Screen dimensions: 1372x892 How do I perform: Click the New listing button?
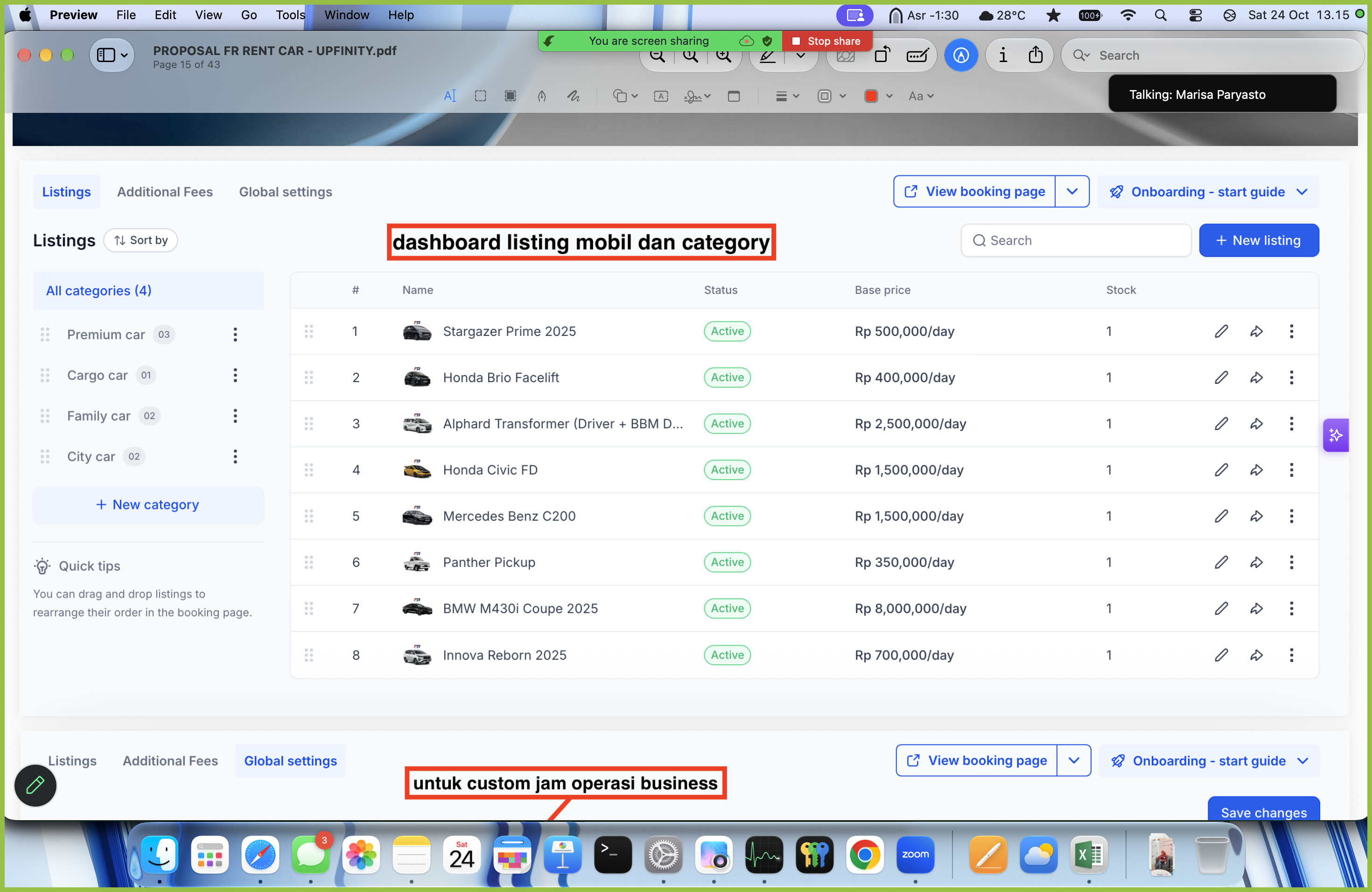(1259, 240)
